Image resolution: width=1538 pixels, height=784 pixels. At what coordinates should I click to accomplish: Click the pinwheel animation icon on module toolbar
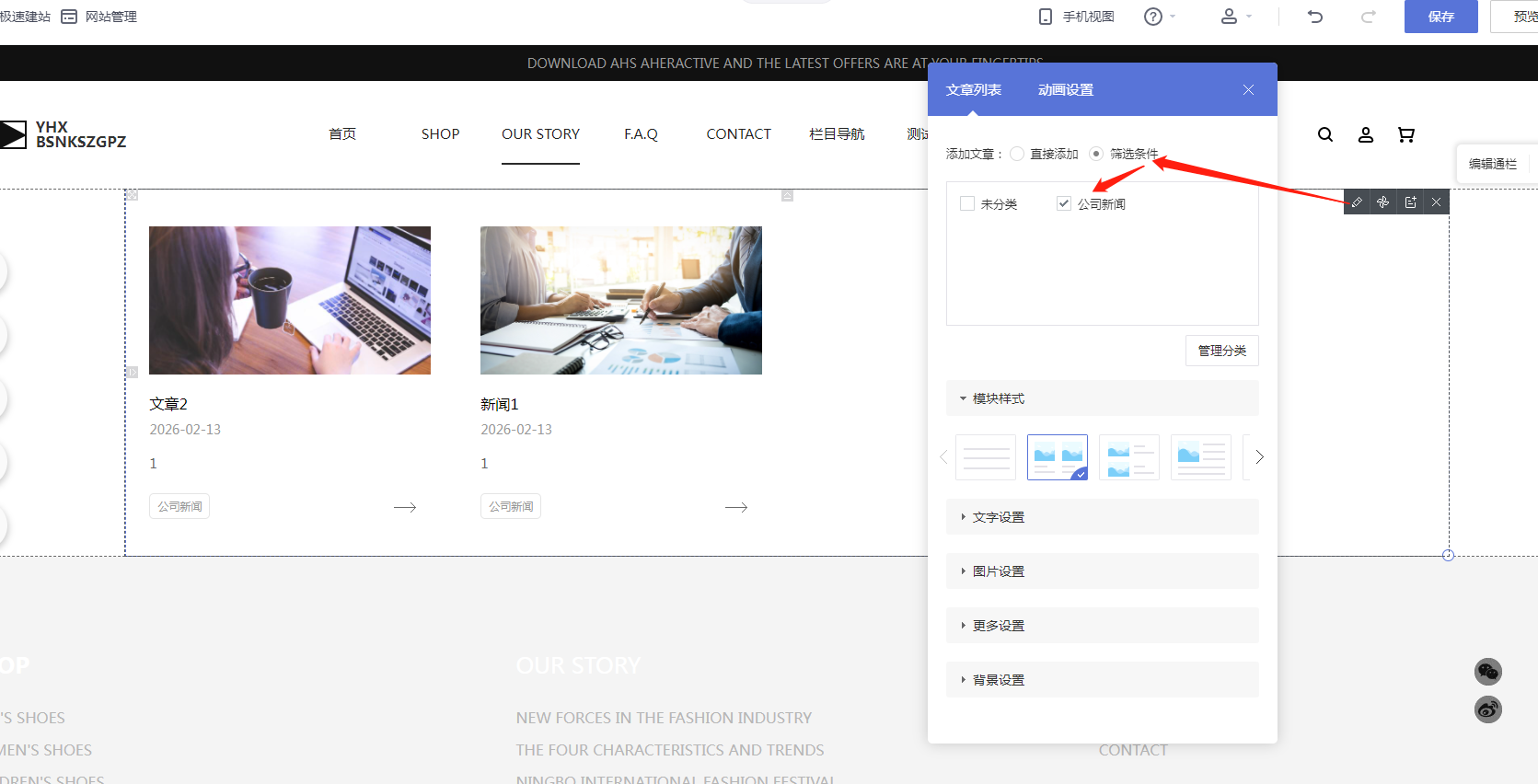pyautogui.click(x=1383, y=202)
